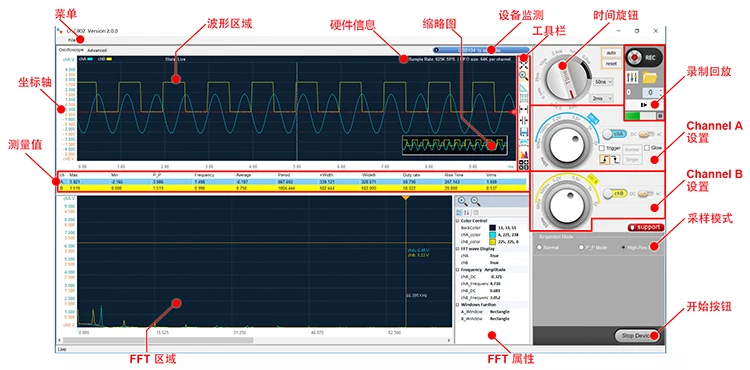Zoom in on the FFT view
Image resolution: width=750 pixels, height=370 pixels.
click(463, 201)
